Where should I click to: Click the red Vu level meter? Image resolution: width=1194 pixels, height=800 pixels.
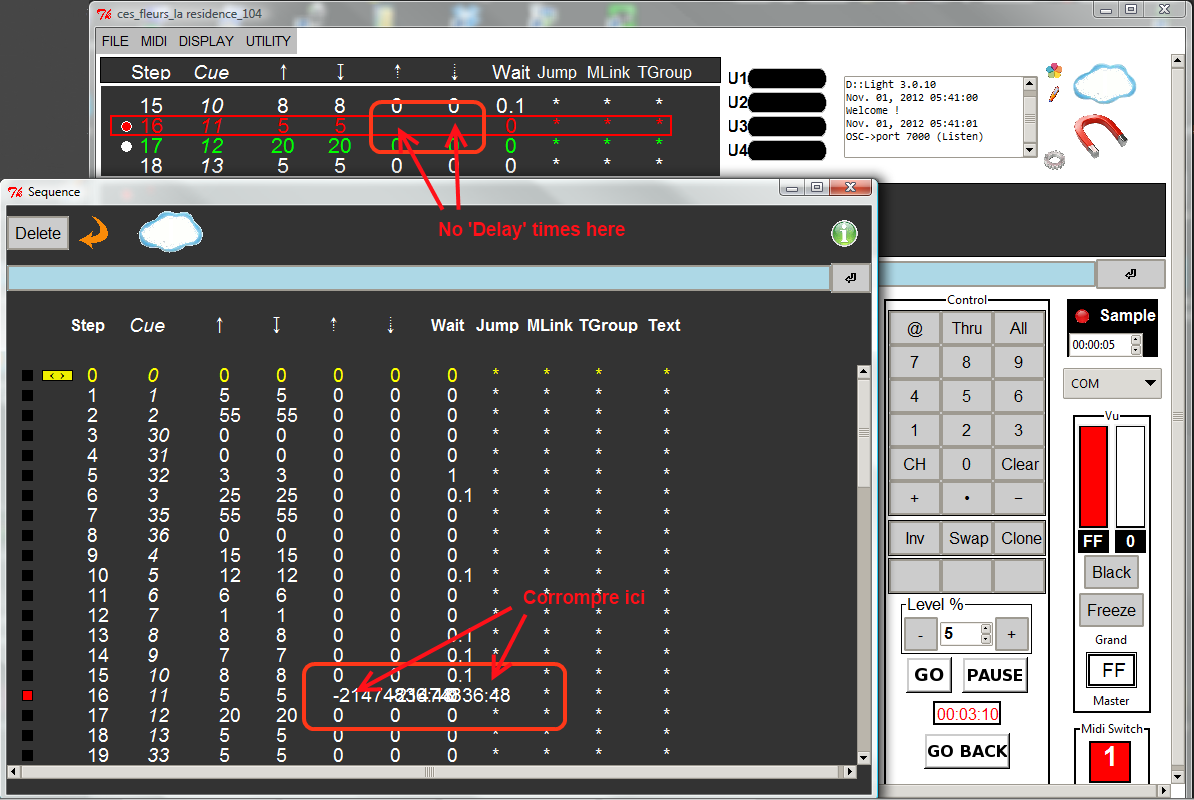[x=1093, y=477]
